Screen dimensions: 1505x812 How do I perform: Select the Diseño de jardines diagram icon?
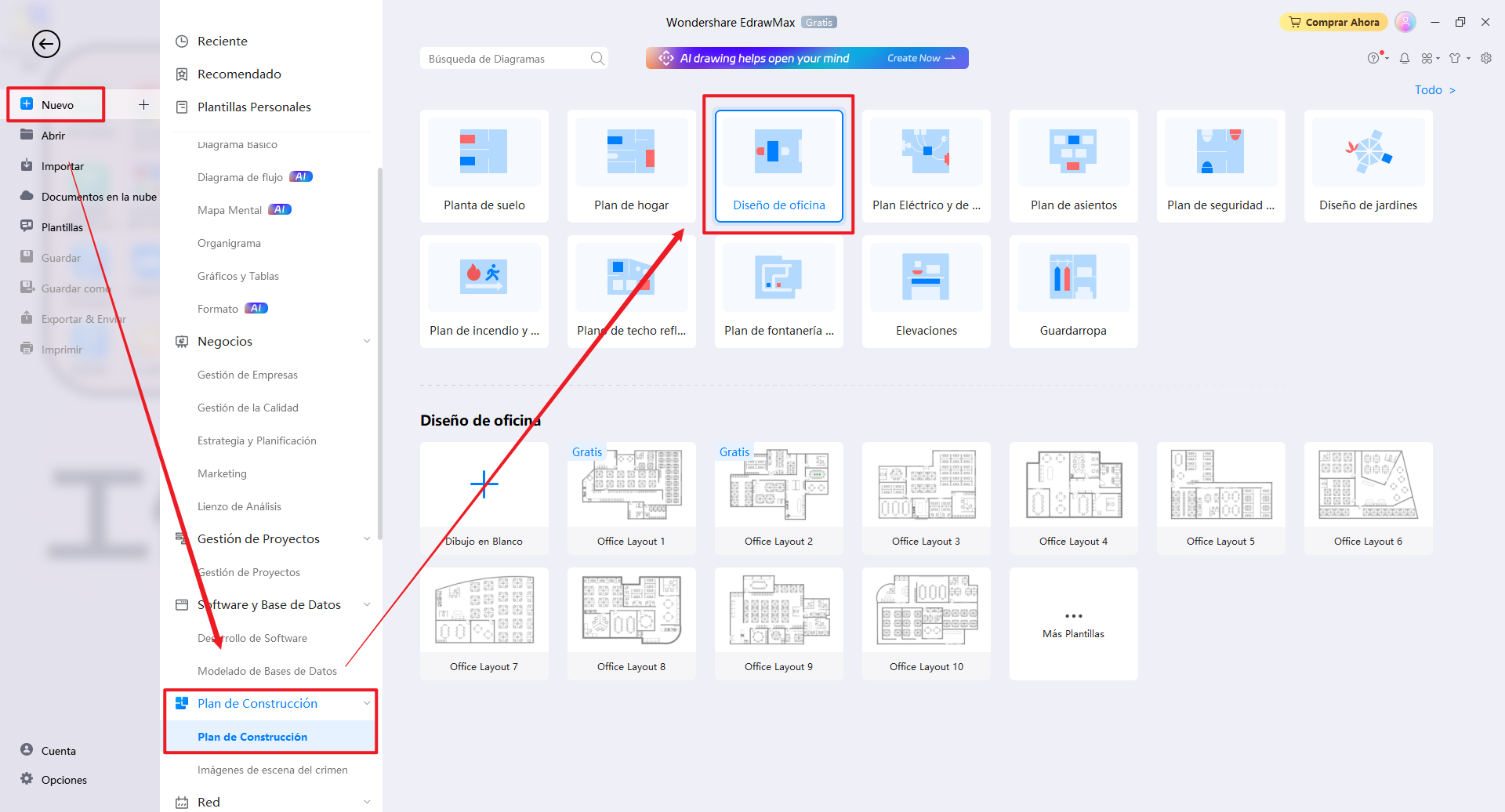[1368, 152]
